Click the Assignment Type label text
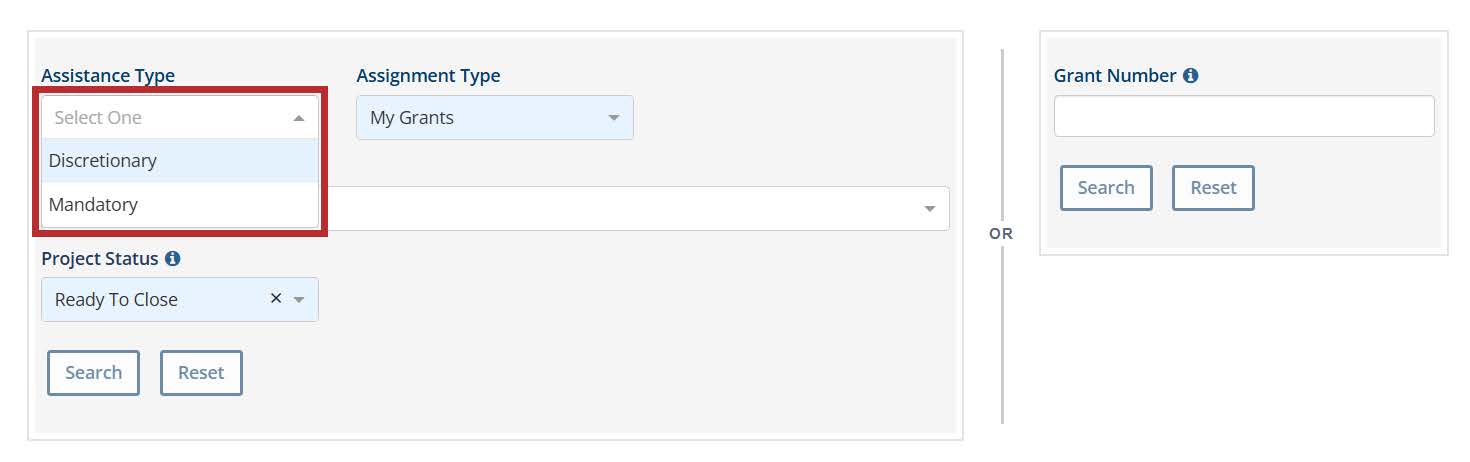Viewport: 1470px width, 462px height. tap(428, 76)
